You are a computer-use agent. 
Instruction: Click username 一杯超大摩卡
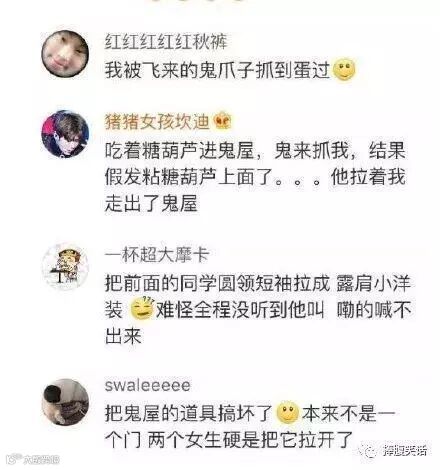pos(157,255)
